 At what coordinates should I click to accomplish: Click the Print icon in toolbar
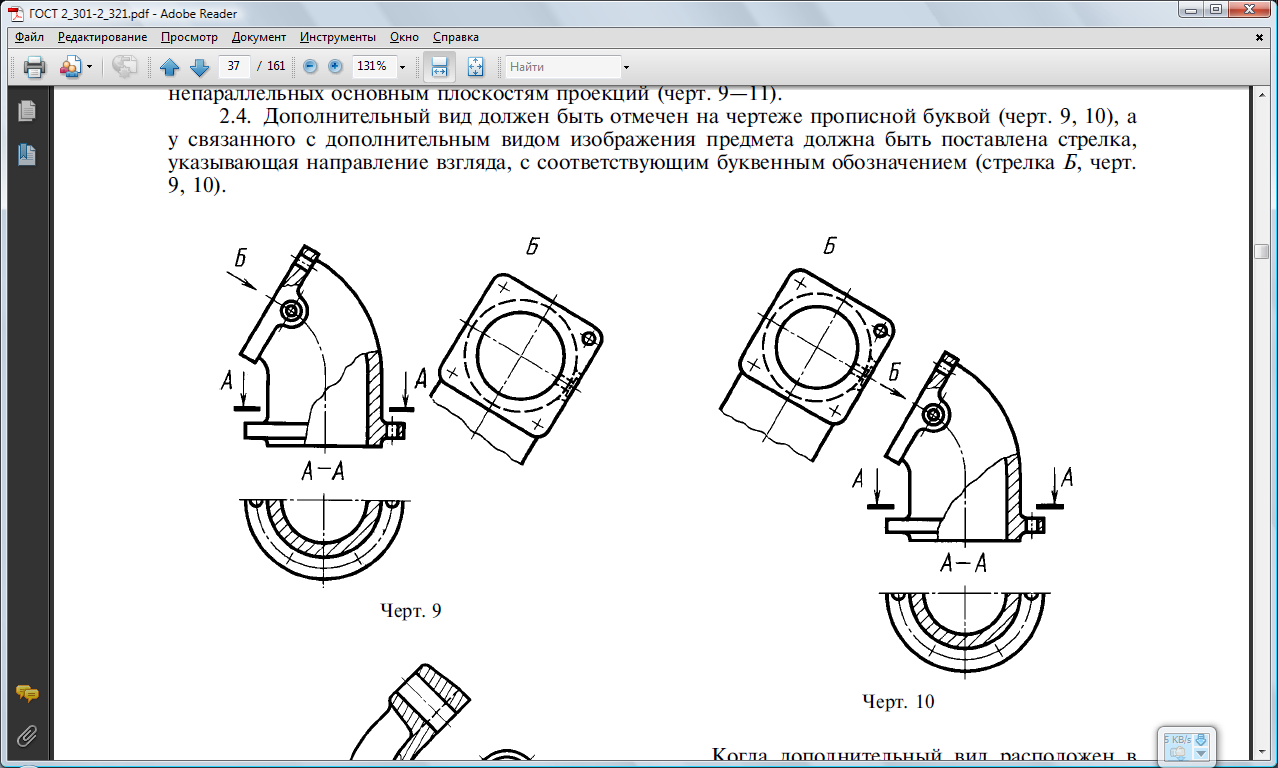(x=34, y=67)
